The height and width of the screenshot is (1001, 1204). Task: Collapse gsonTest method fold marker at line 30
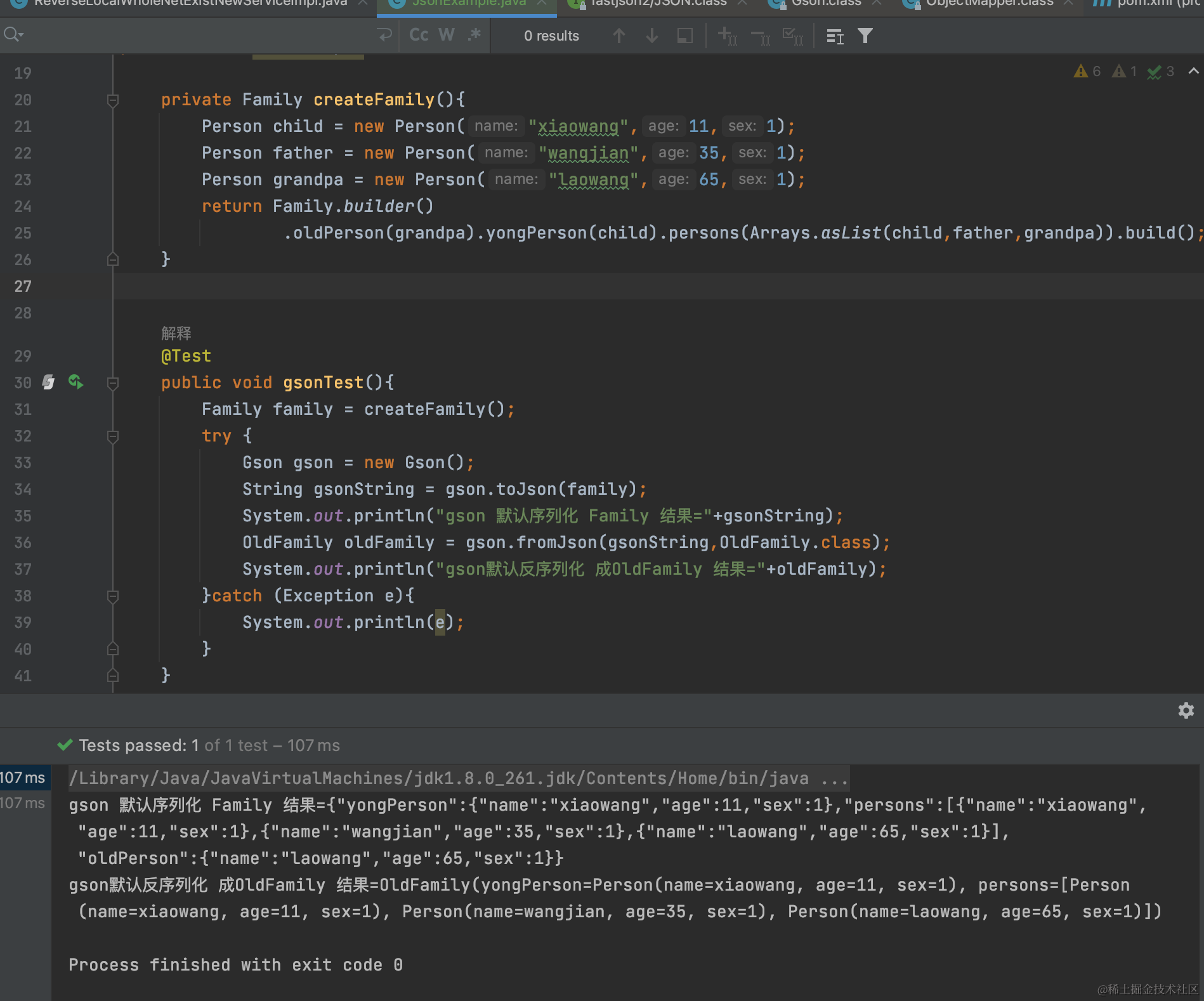113,383
